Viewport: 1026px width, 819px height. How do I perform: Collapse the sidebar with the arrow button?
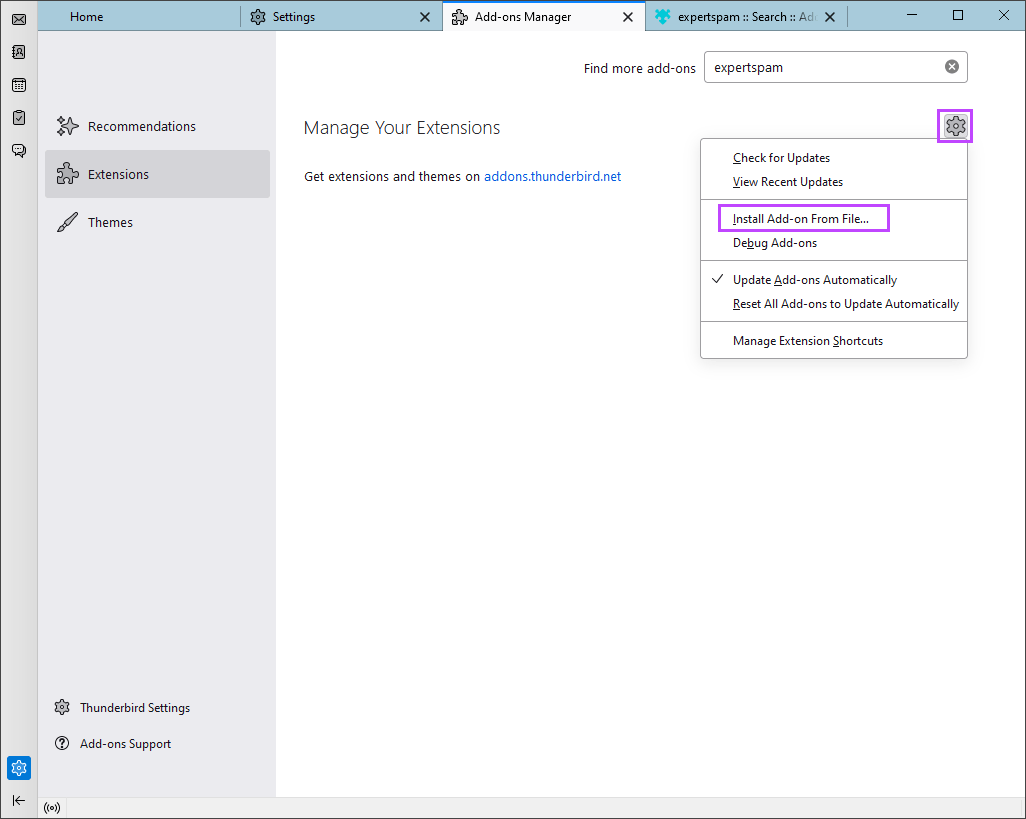(18, 800)
